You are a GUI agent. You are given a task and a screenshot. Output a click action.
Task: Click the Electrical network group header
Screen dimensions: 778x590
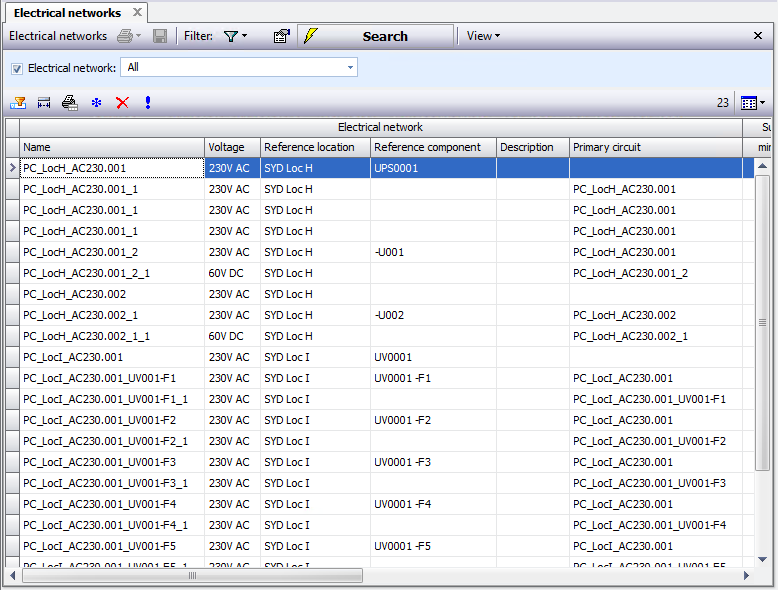click(381, 128)
